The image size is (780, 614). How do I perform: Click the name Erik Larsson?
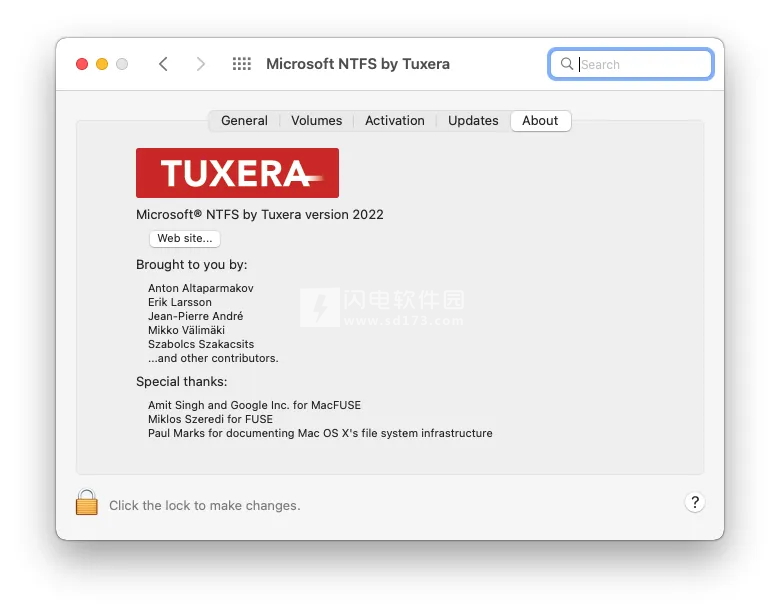(x=180, y=302)
